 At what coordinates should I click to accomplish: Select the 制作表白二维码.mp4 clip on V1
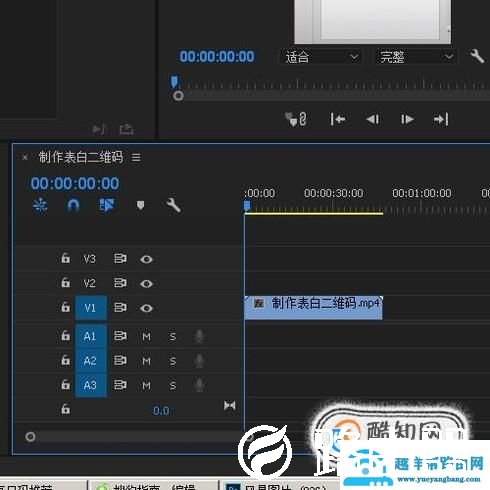point(313,308)
